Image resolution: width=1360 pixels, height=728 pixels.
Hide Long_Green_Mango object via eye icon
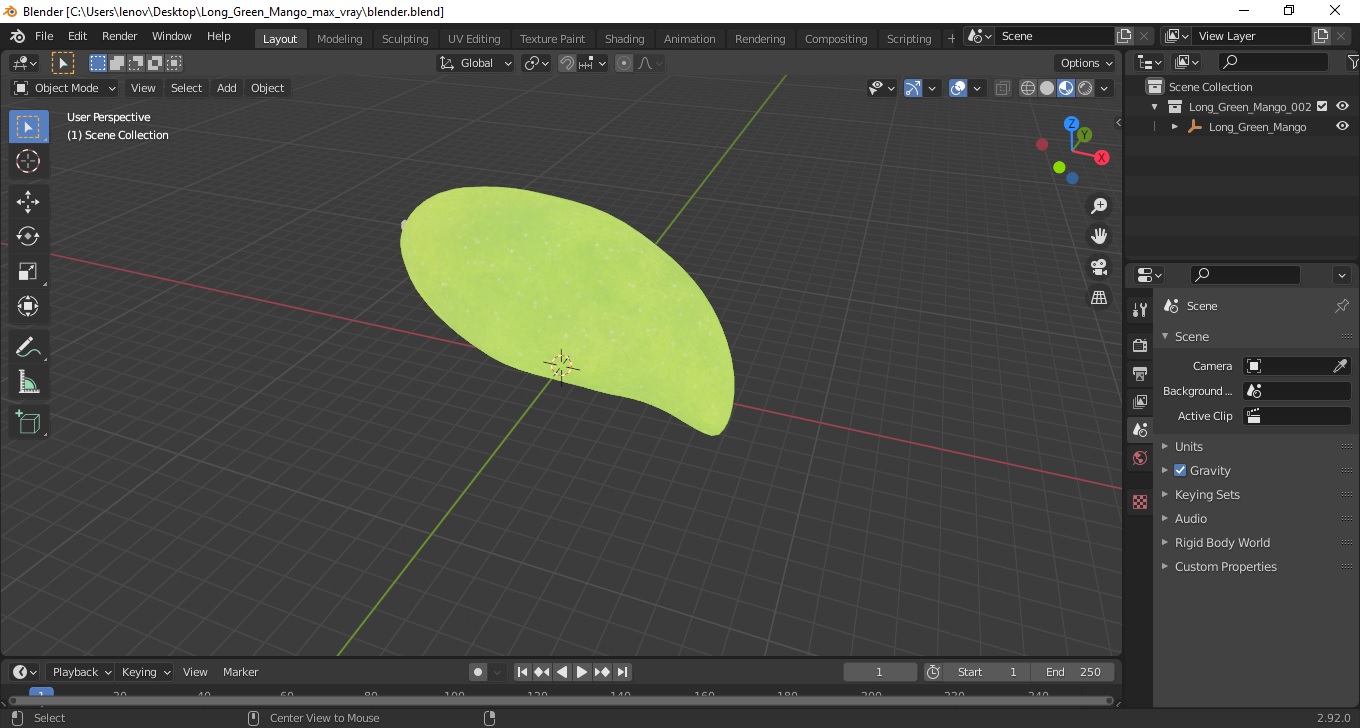tap(1342, 127)
